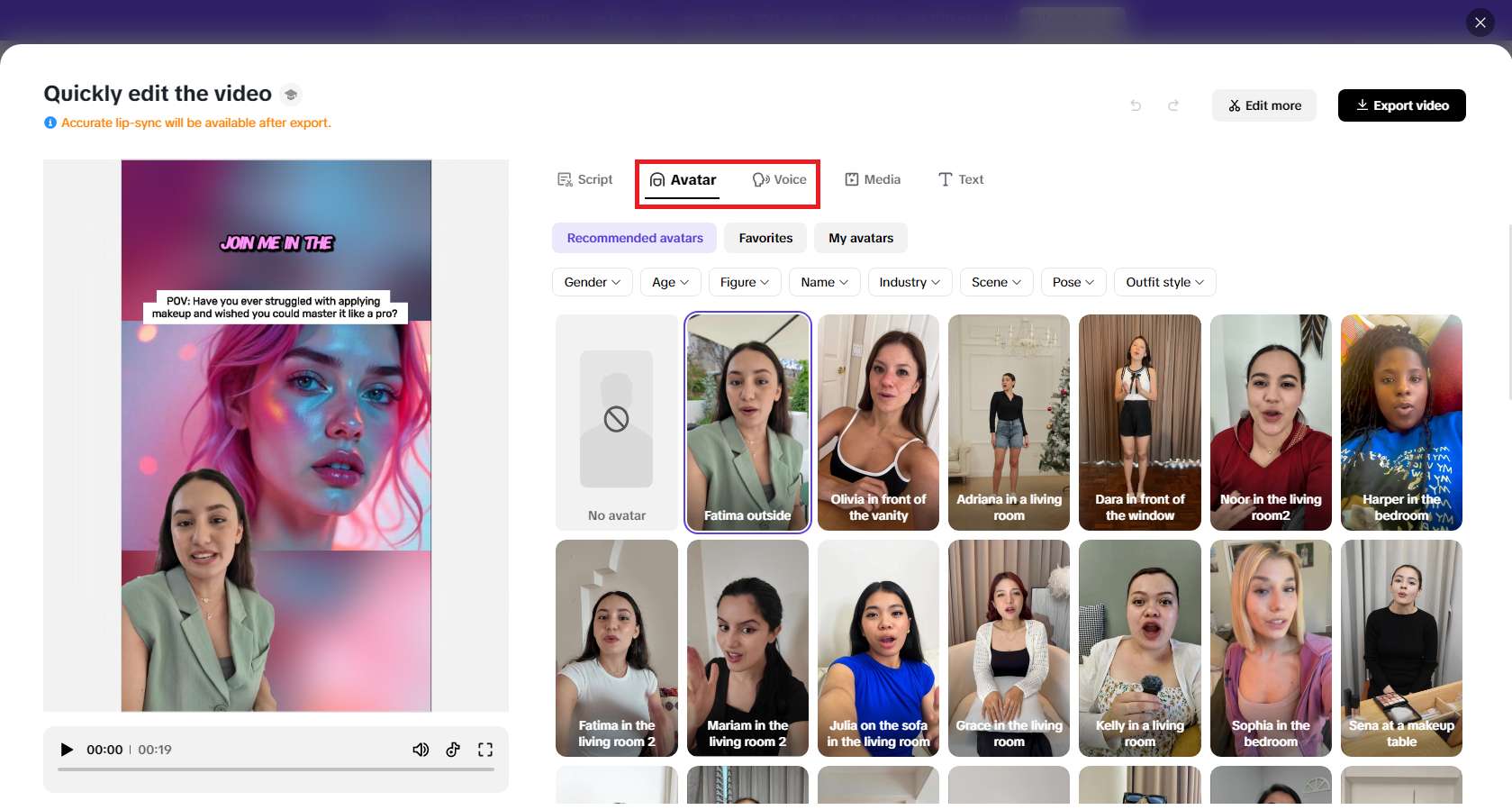Image resolution: width=1512 pixels, height=810 pixels.
Task: Show Favorites avatars
Action: point(765,238)
